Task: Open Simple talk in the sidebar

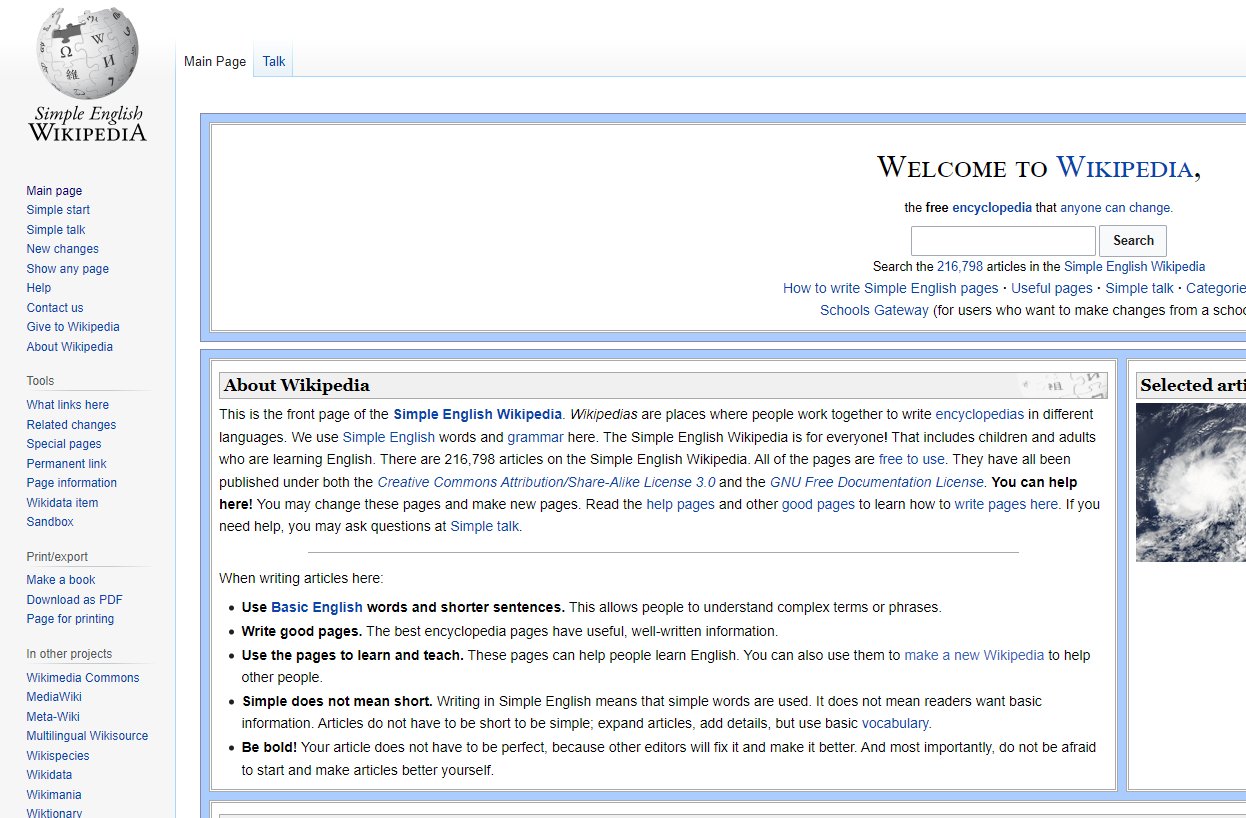Action: 56,230
